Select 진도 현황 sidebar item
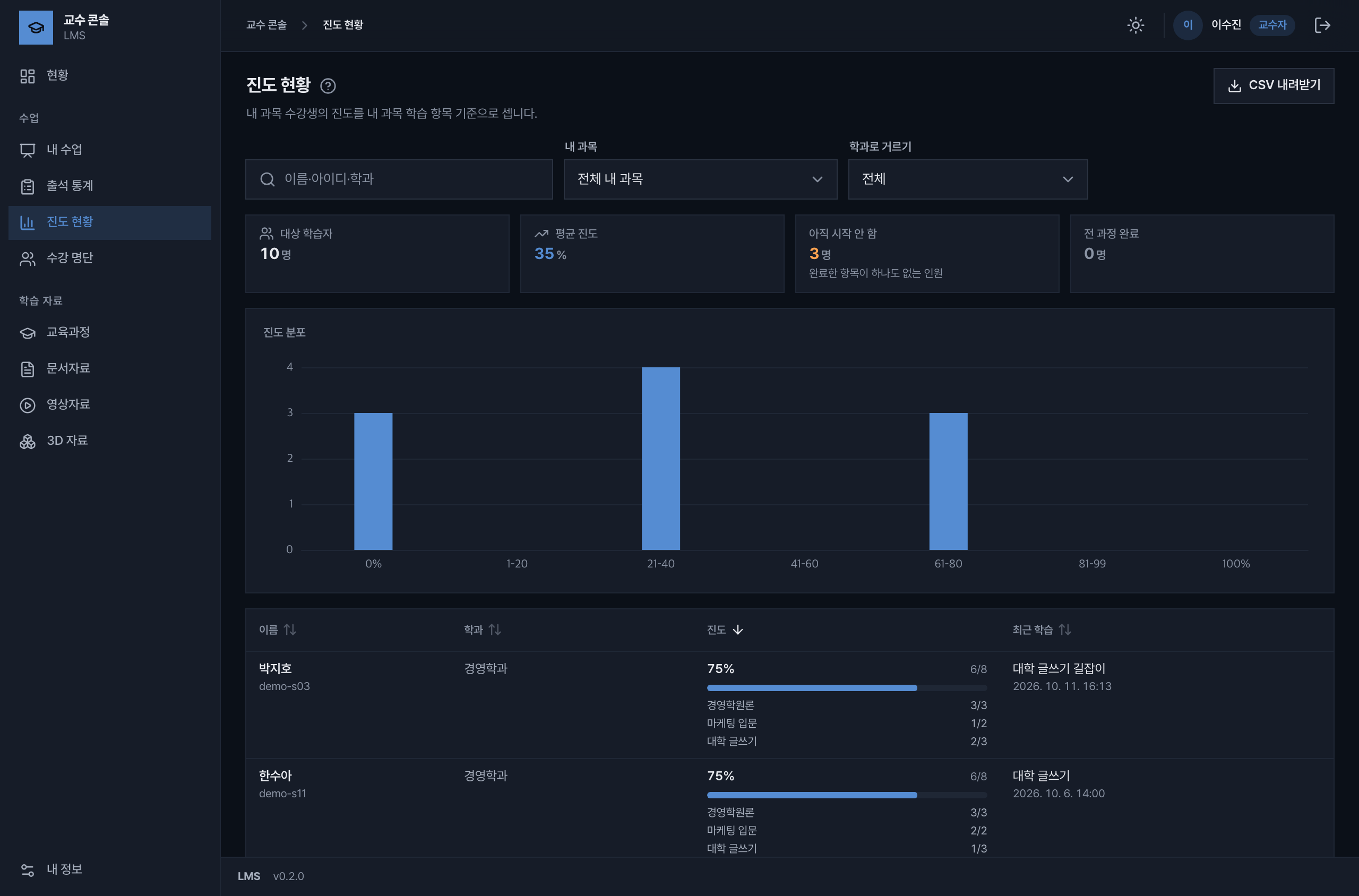 110,222
